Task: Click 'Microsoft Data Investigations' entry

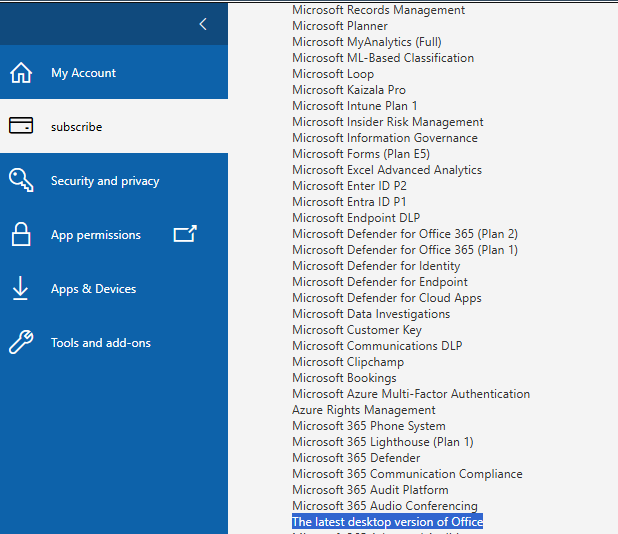Action: coord(371,314)
